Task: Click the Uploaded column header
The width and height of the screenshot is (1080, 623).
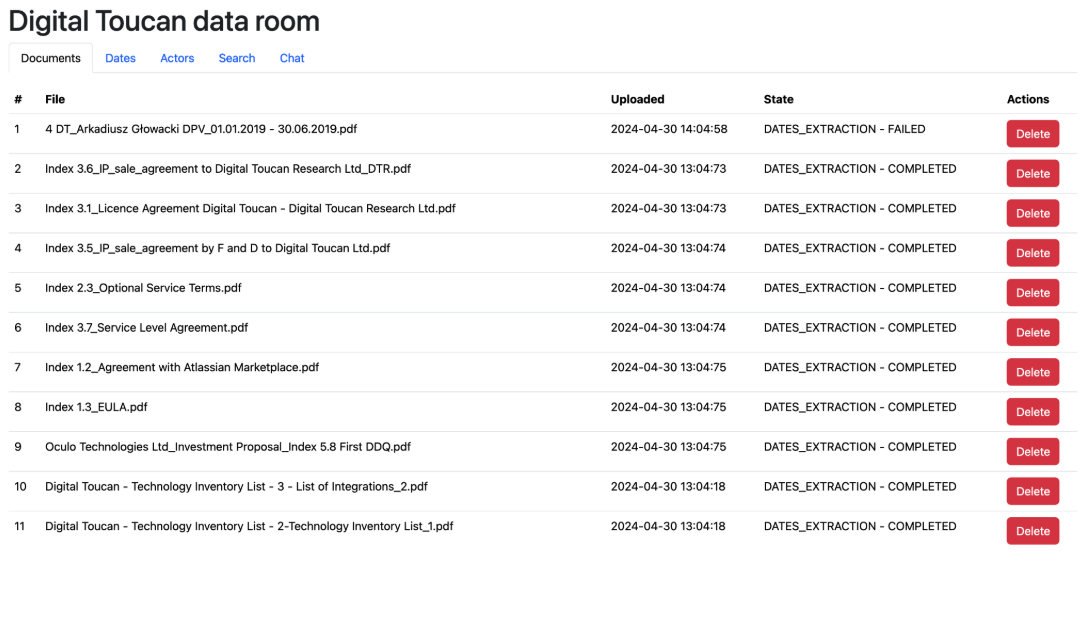Action: click(x=637, y=99)
